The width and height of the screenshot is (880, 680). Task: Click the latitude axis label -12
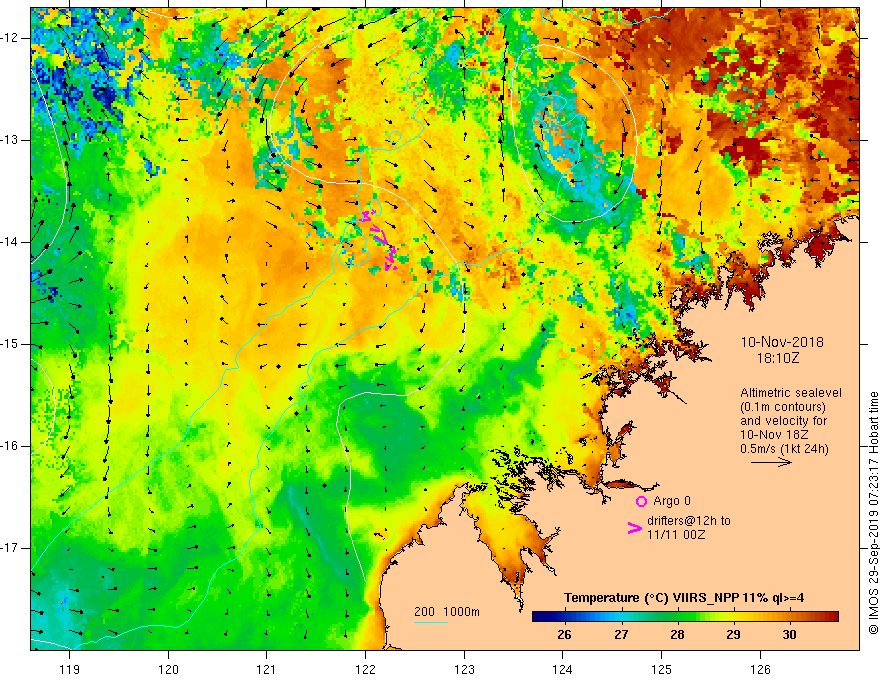[11, 38]
